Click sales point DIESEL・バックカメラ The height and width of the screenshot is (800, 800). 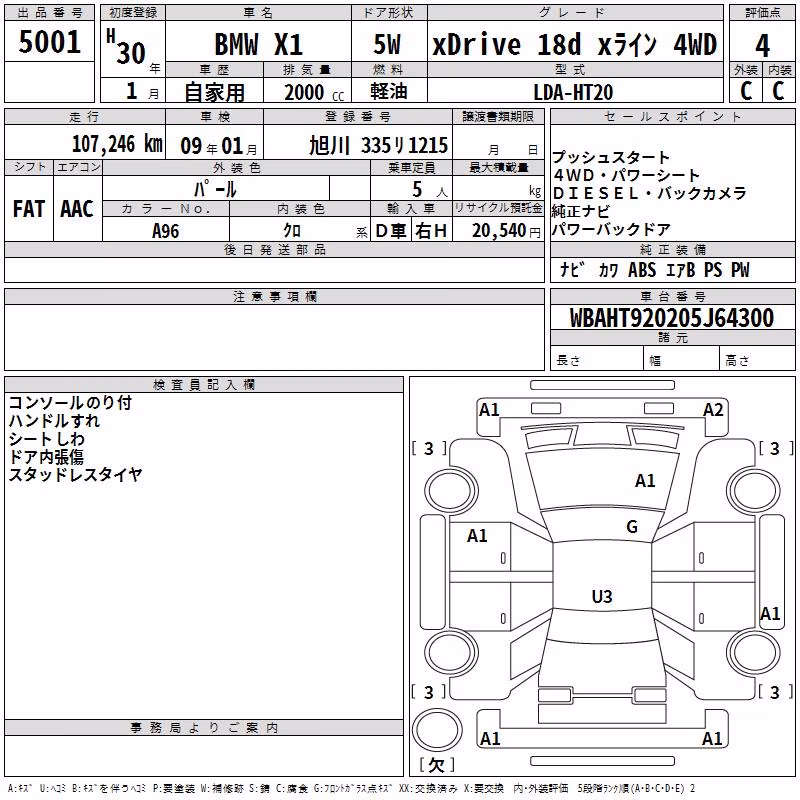pyautogui.click(x=649, y=193)
